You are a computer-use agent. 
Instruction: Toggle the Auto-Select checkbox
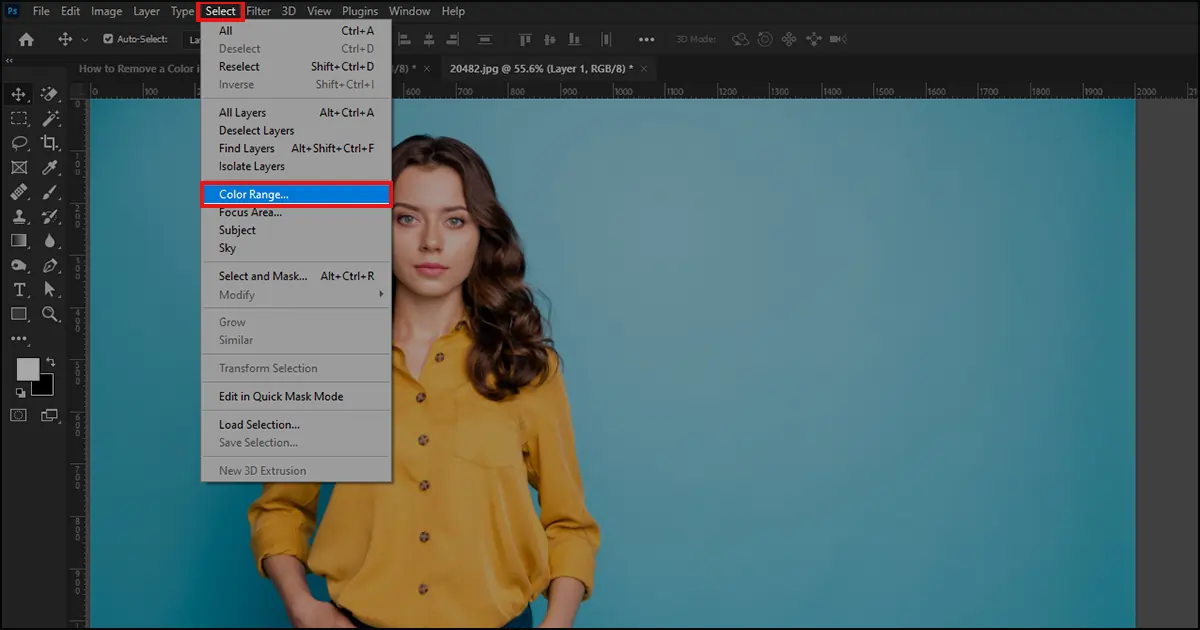[109, 39]
